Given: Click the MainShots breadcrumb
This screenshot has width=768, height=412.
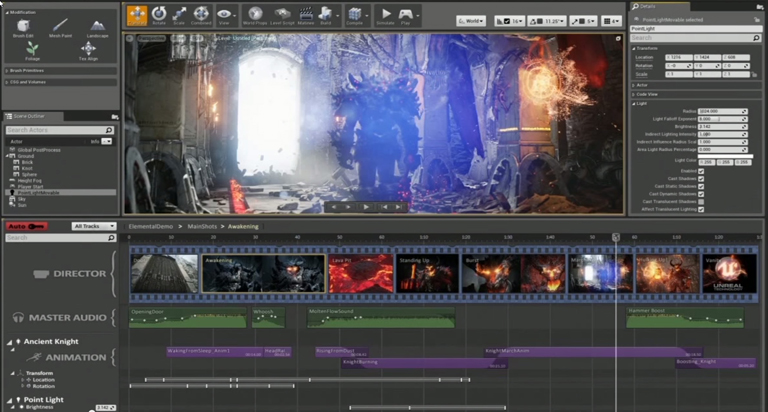Looking at the screenshot, I should tap(203, 227).
